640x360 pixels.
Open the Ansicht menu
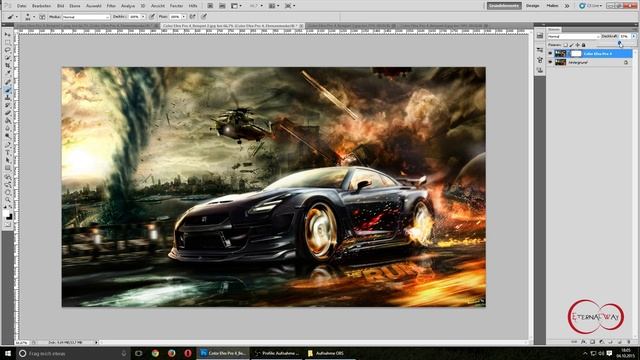[x=158, y=6]
